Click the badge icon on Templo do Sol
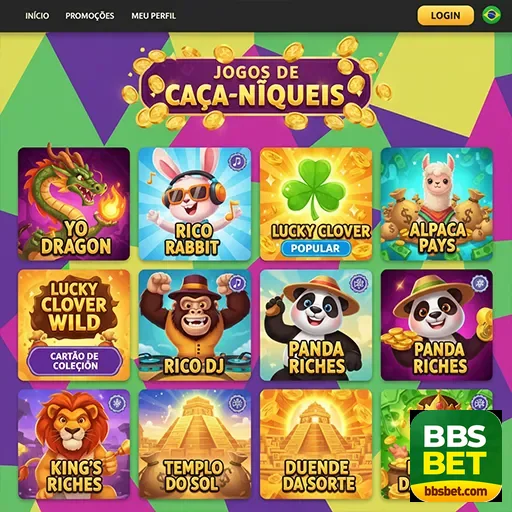This screenshot has width=512, height=512. tap(237, 403)
